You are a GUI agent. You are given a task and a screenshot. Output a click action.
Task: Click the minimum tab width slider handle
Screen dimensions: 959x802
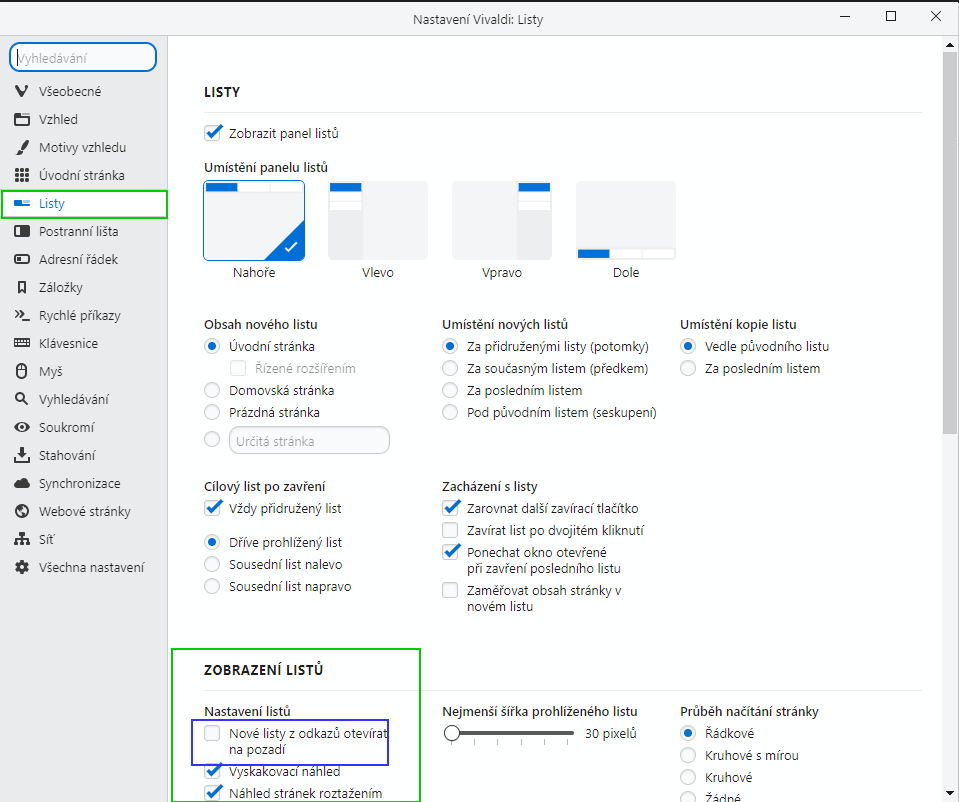pyautogui.click(x=452, y=733)
